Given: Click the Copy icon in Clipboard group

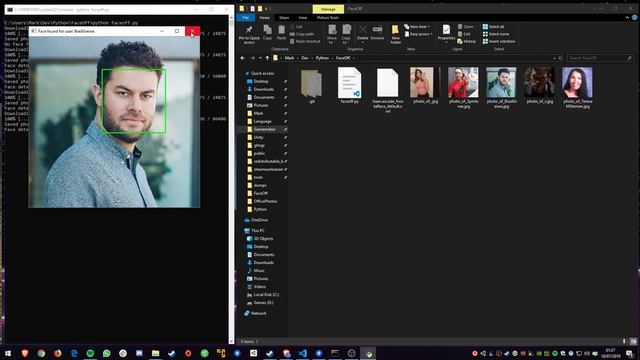Looking at the screenshot, I should [267, 32].
